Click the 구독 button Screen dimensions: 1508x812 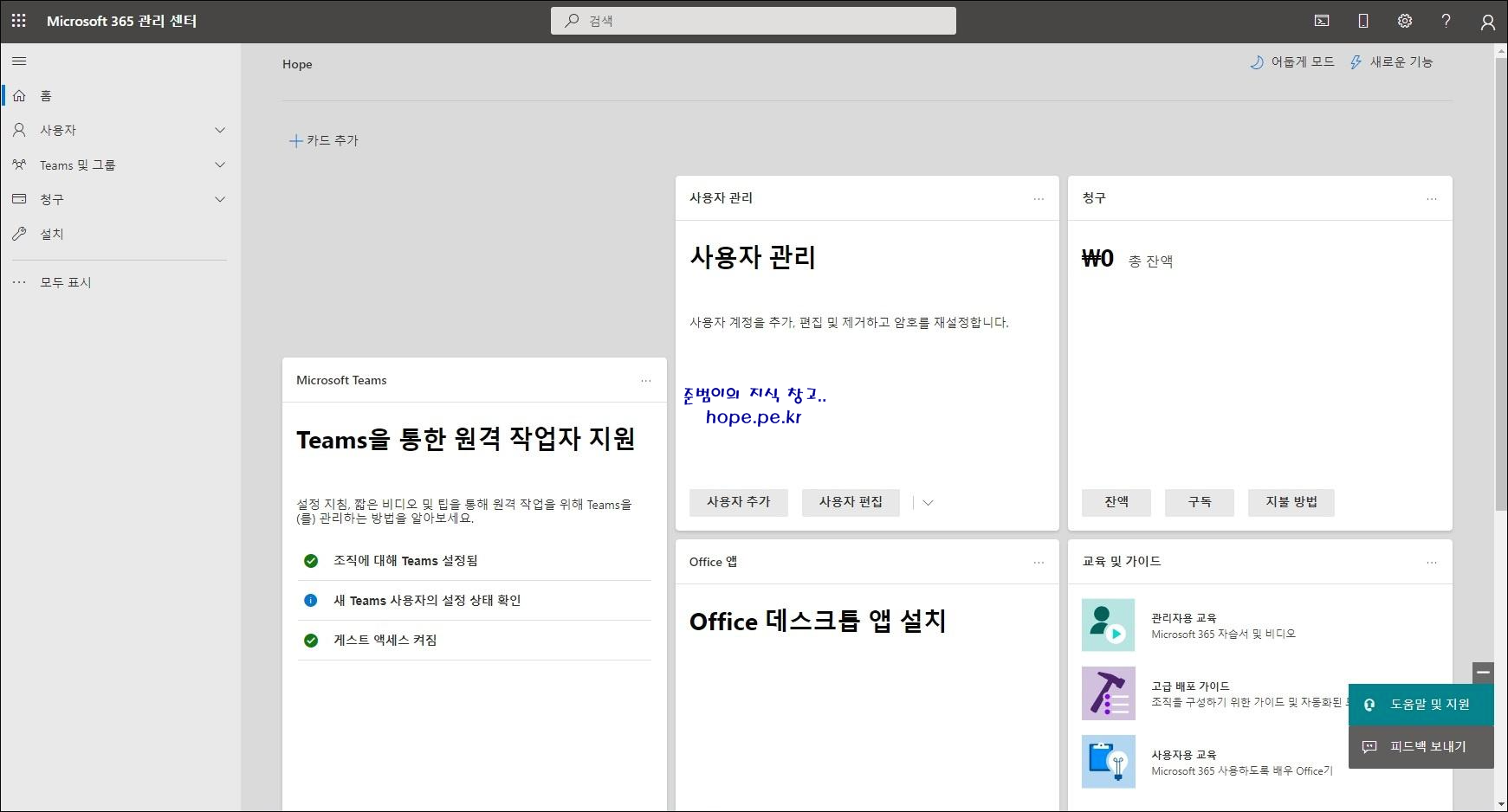pyautogui.click(x=1200, y=502)
